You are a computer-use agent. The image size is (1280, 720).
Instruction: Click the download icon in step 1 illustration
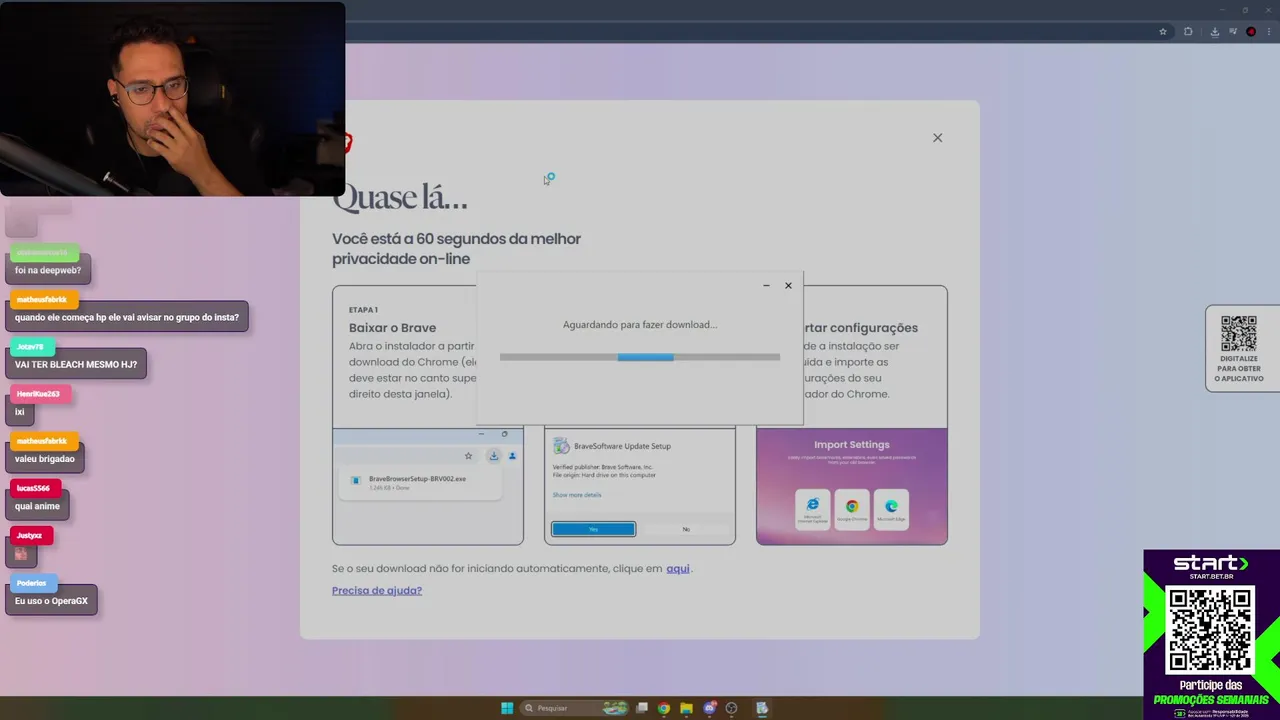tap(493, 456)
